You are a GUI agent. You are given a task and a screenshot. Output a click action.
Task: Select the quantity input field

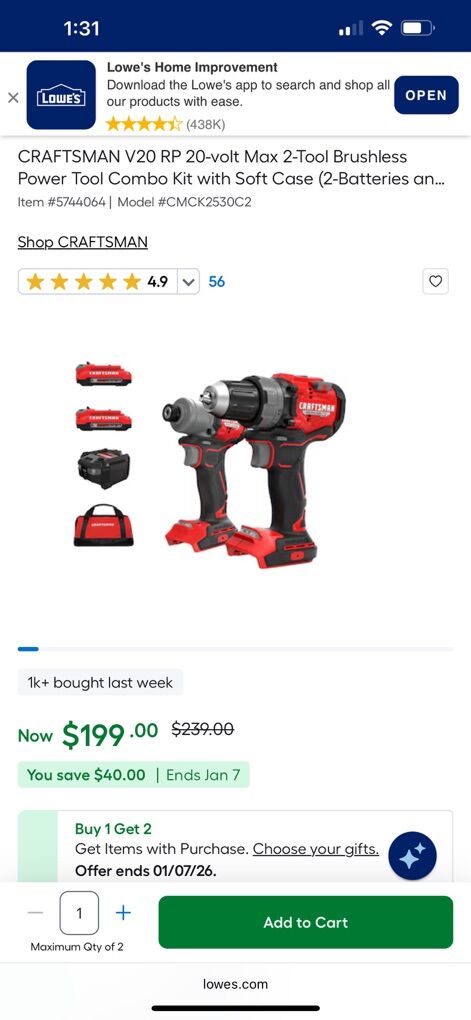coord(79,913)
